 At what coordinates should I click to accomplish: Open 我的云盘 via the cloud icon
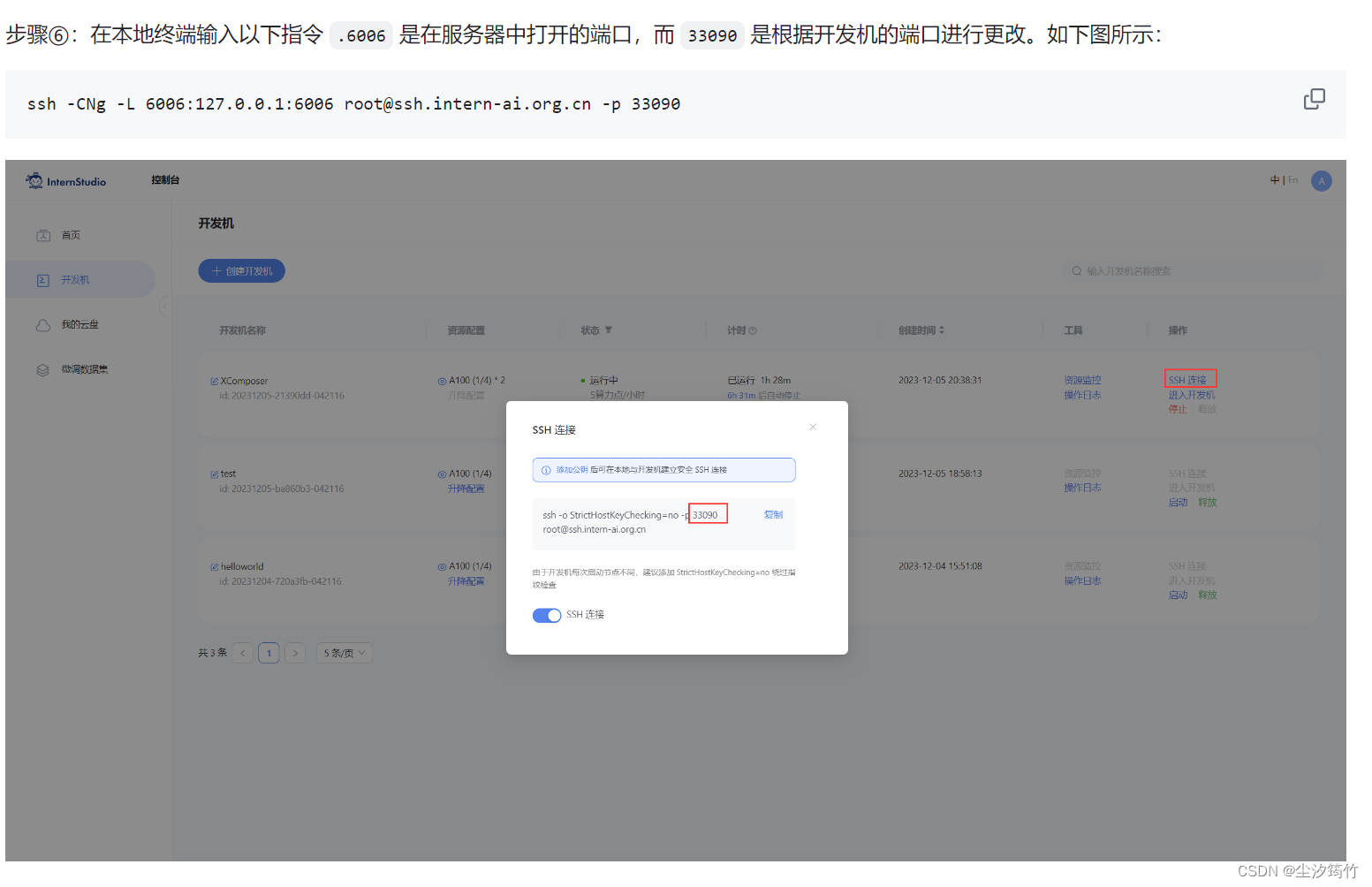tap(42, 324)
